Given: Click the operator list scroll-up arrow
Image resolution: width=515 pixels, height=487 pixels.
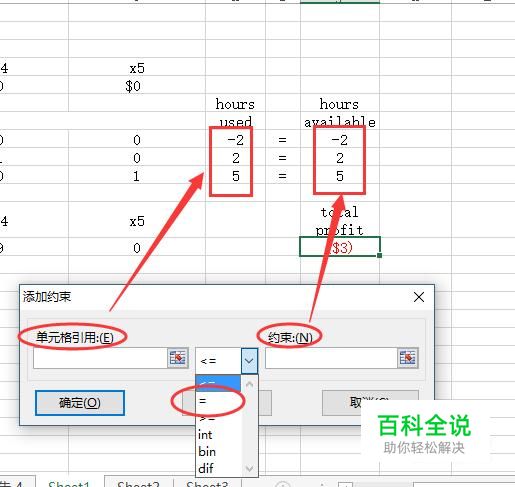Looking at the screenshot, I should click(249, 384).
